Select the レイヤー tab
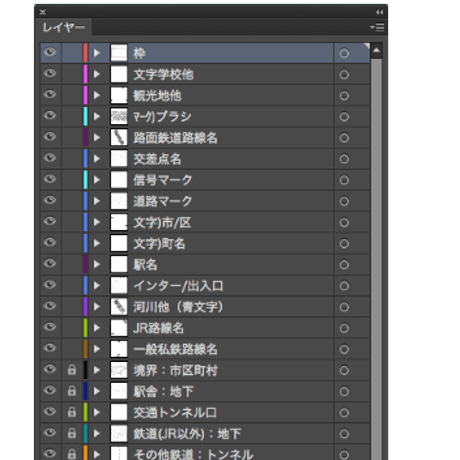The image size is (460, 460). point(64,27)
